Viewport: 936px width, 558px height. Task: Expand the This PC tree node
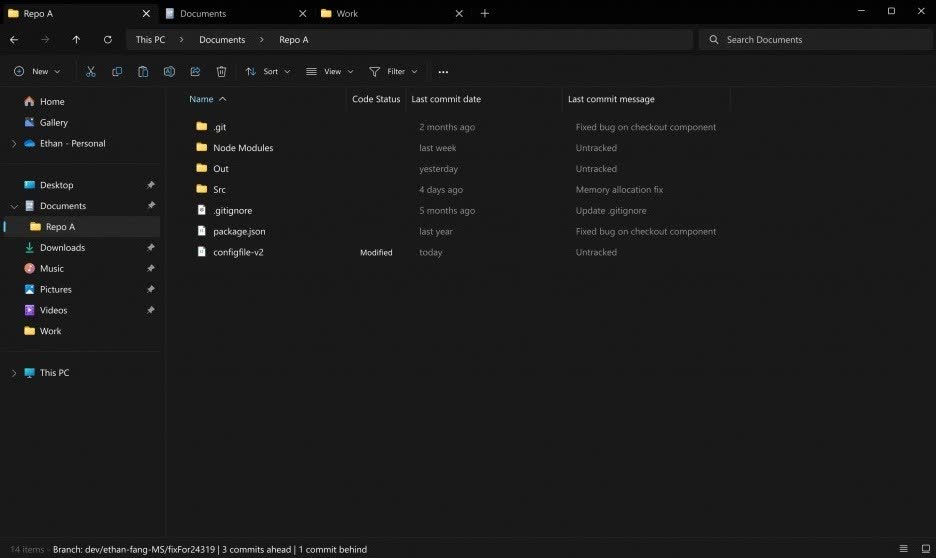coord(13,373)
